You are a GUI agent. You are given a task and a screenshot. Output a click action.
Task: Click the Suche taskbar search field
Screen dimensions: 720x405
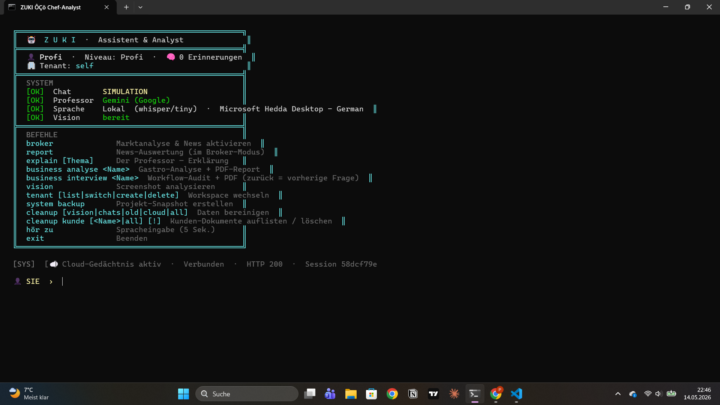point(247,394)
